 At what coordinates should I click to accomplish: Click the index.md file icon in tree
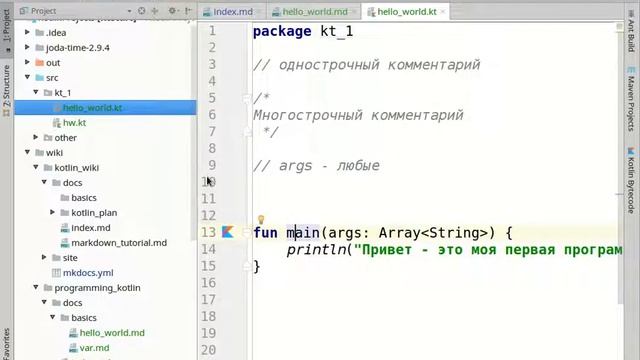[x=64, y=228]
